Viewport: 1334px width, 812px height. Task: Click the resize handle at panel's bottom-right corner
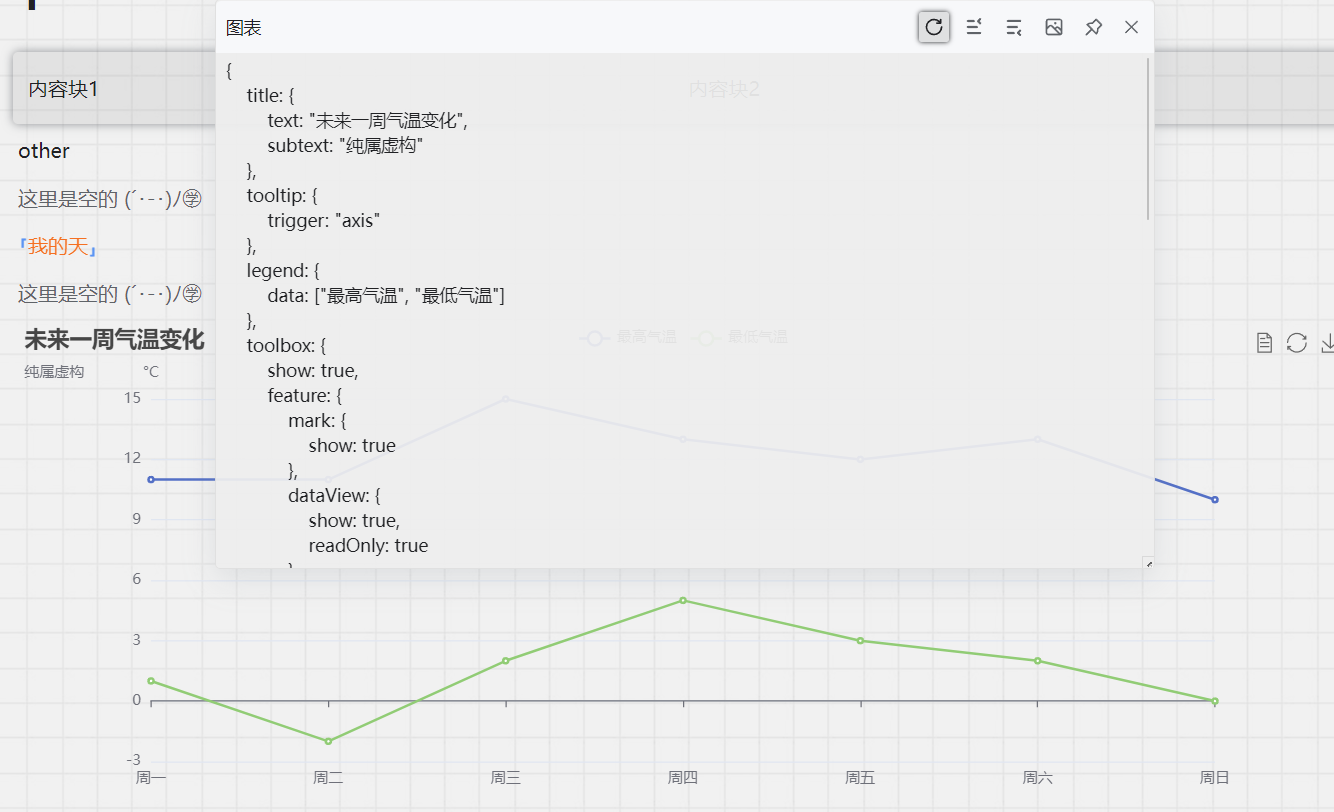click(1148, 563)
